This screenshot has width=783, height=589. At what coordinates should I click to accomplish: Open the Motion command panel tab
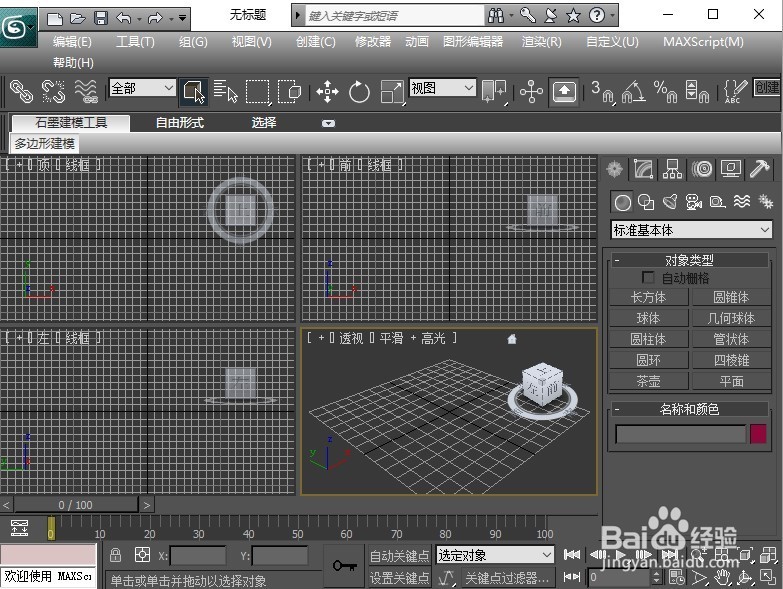(x=702, y=169)
